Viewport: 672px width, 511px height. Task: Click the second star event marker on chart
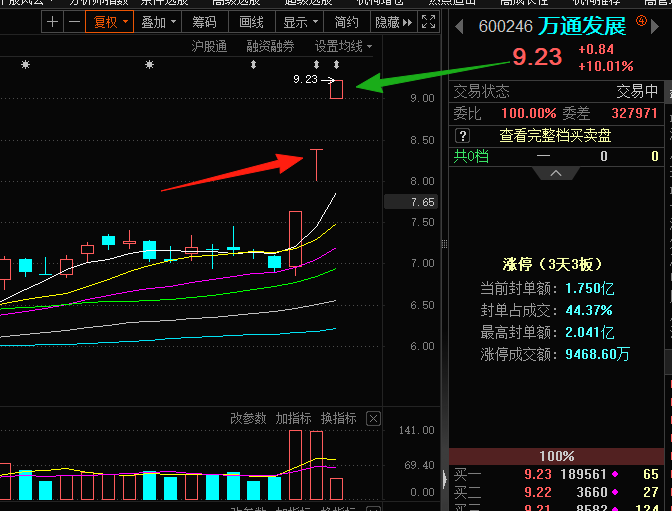[x=149, y=65]
